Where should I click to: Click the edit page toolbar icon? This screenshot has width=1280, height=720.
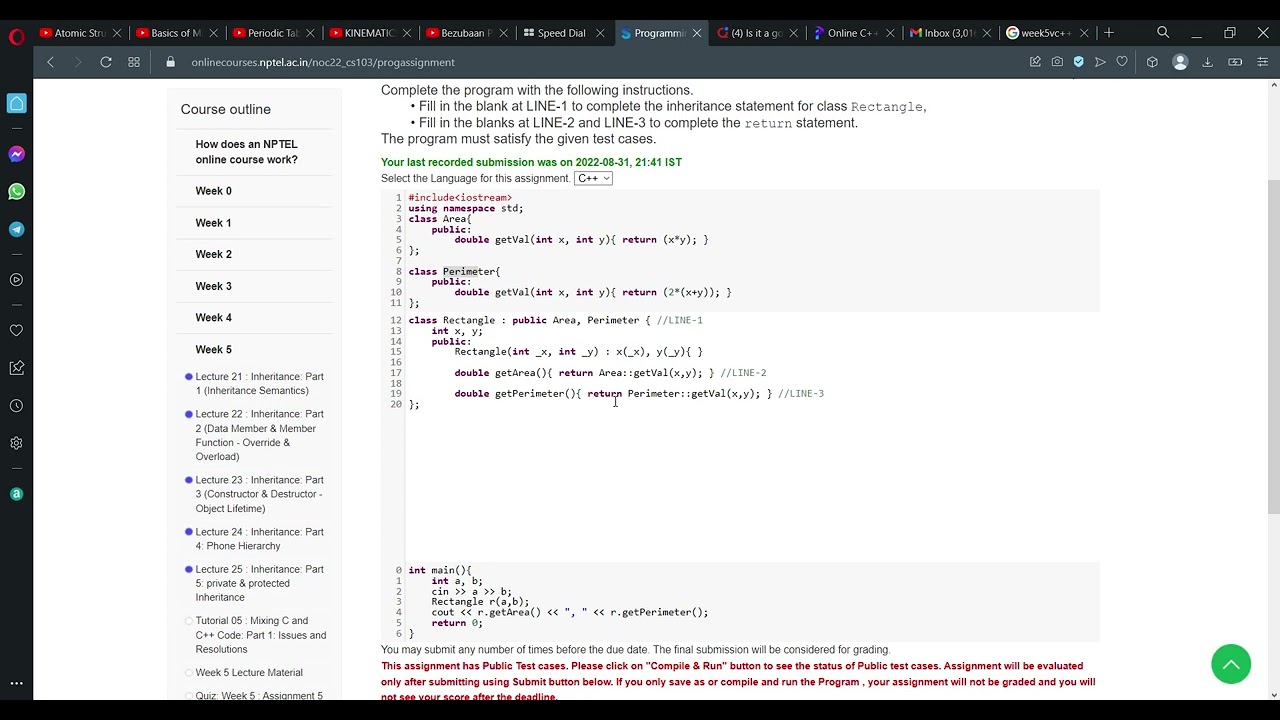1035,62
